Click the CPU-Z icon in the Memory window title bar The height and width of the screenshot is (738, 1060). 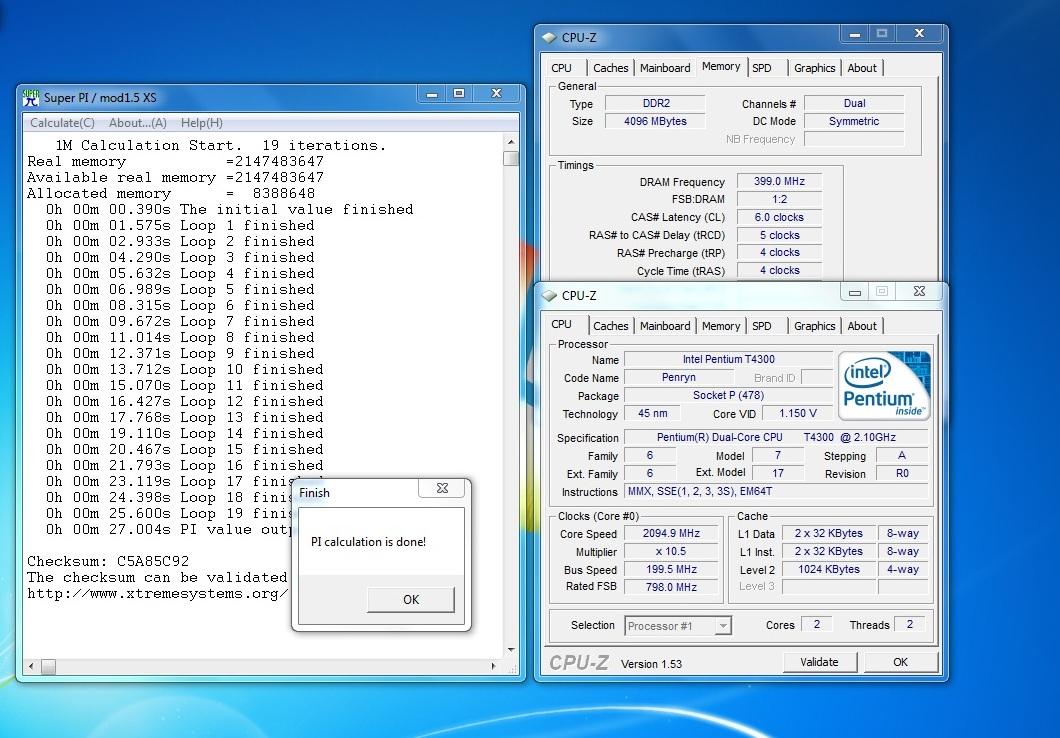coord(550,38)
